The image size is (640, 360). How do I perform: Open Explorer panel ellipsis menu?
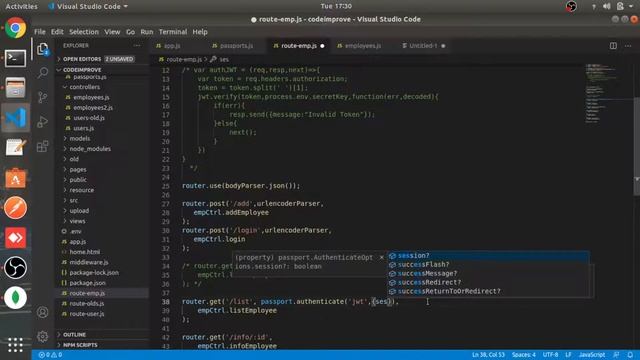coord(137,46)
